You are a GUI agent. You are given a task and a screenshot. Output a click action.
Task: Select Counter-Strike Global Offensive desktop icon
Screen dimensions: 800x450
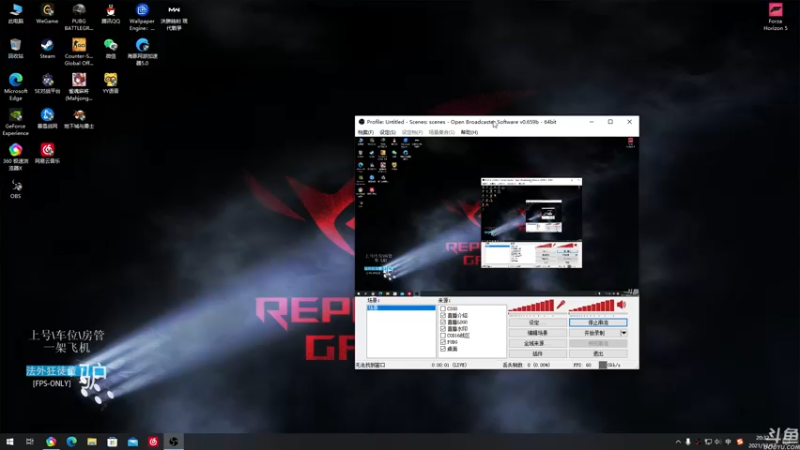79,52
